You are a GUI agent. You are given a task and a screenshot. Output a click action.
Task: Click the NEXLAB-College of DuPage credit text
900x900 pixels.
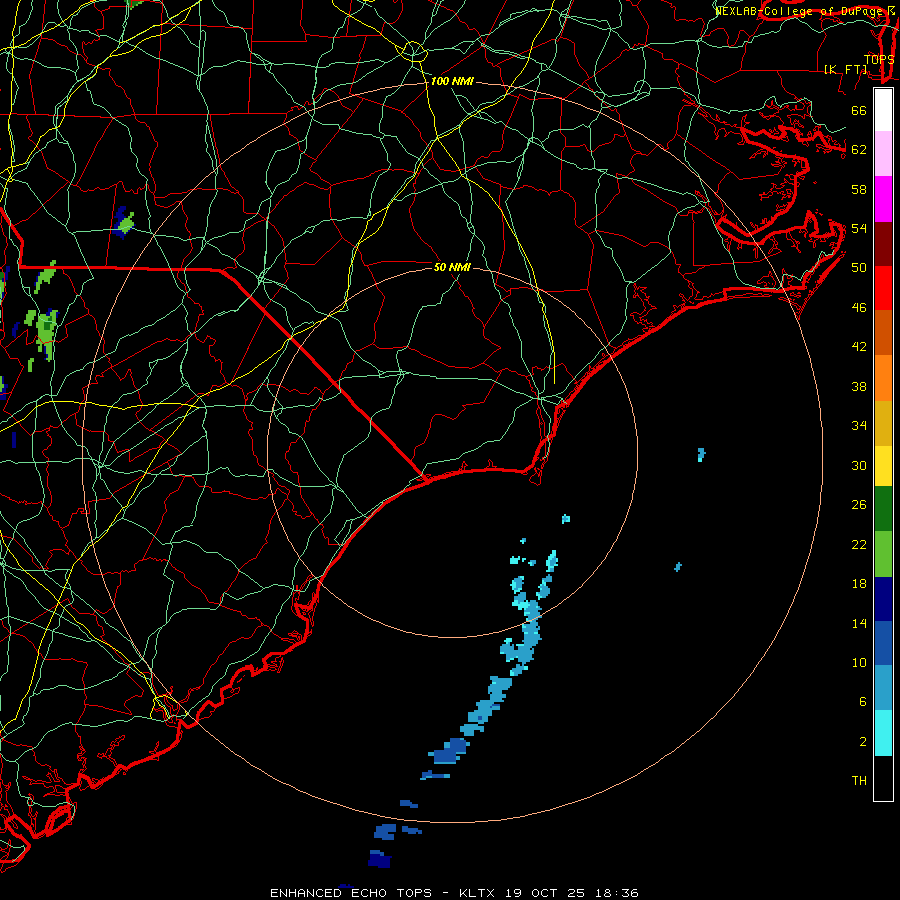[x=800, y=10]
